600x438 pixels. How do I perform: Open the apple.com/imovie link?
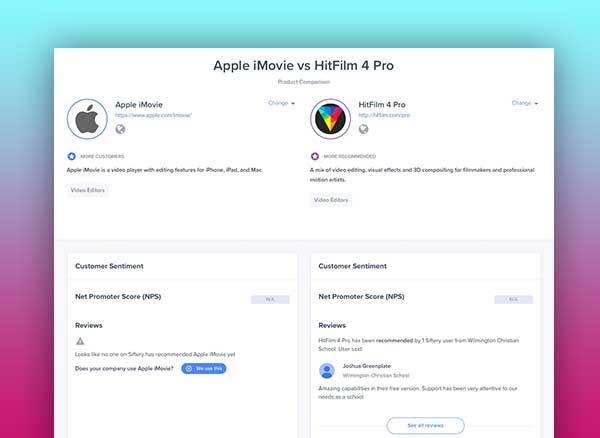tap(153, 115)
